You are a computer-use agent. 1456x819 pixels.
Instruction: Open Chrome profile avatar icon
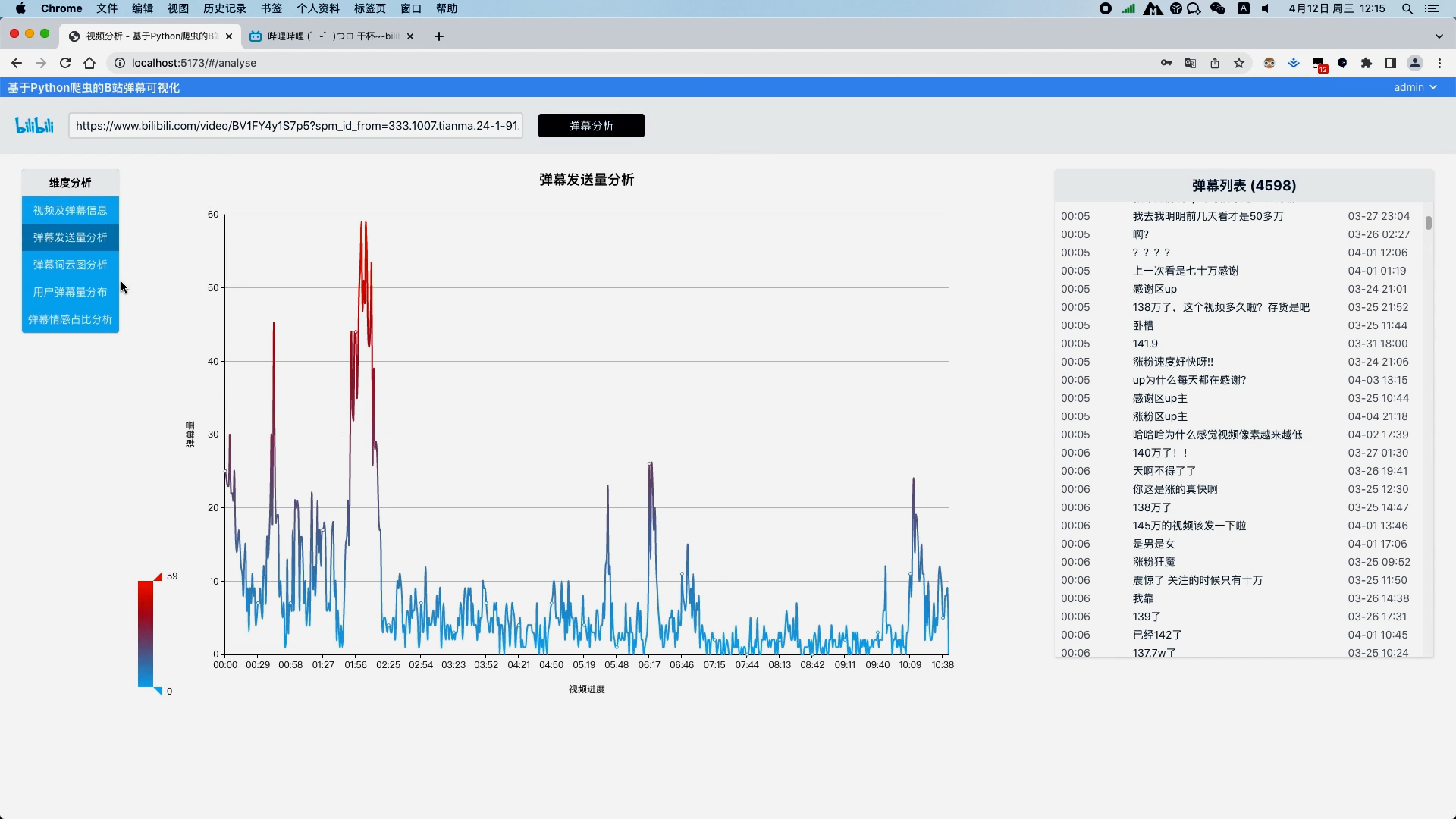pyautogui.click(x=1415, y=63)
